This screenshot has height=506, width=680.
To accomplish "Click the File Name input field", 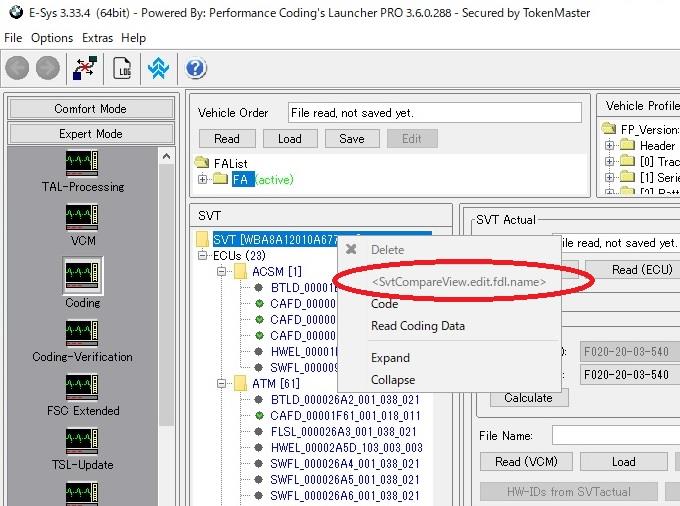I will [x=616, y=435].
